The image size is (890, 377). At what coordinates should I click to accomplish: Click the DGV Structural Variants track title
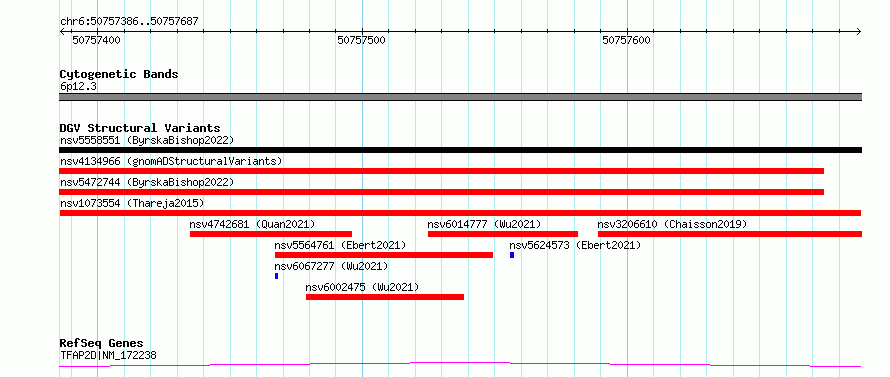click(x=140, y=128)
